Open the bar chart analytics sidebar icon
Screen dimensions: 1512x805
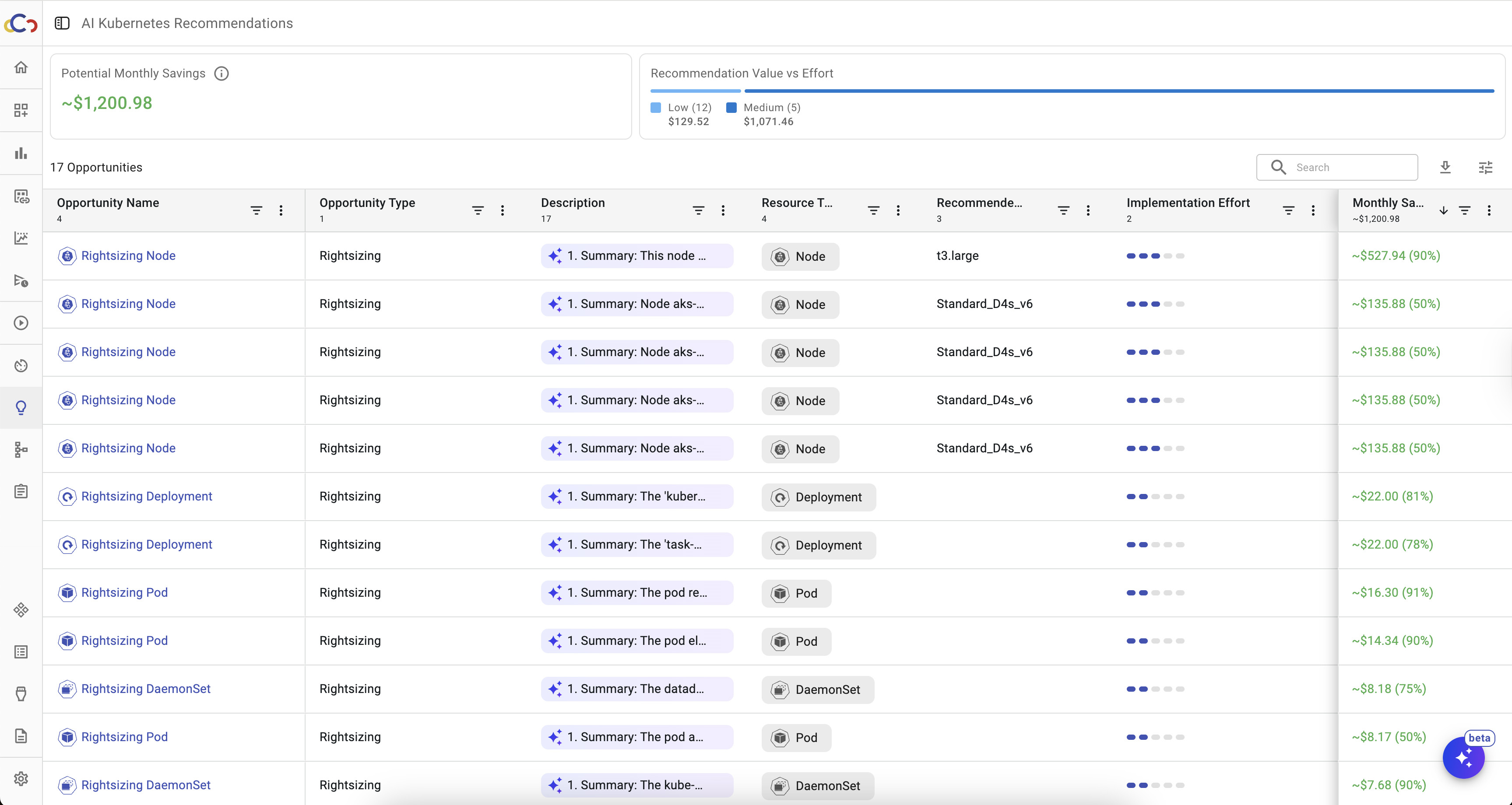[21, 153]
